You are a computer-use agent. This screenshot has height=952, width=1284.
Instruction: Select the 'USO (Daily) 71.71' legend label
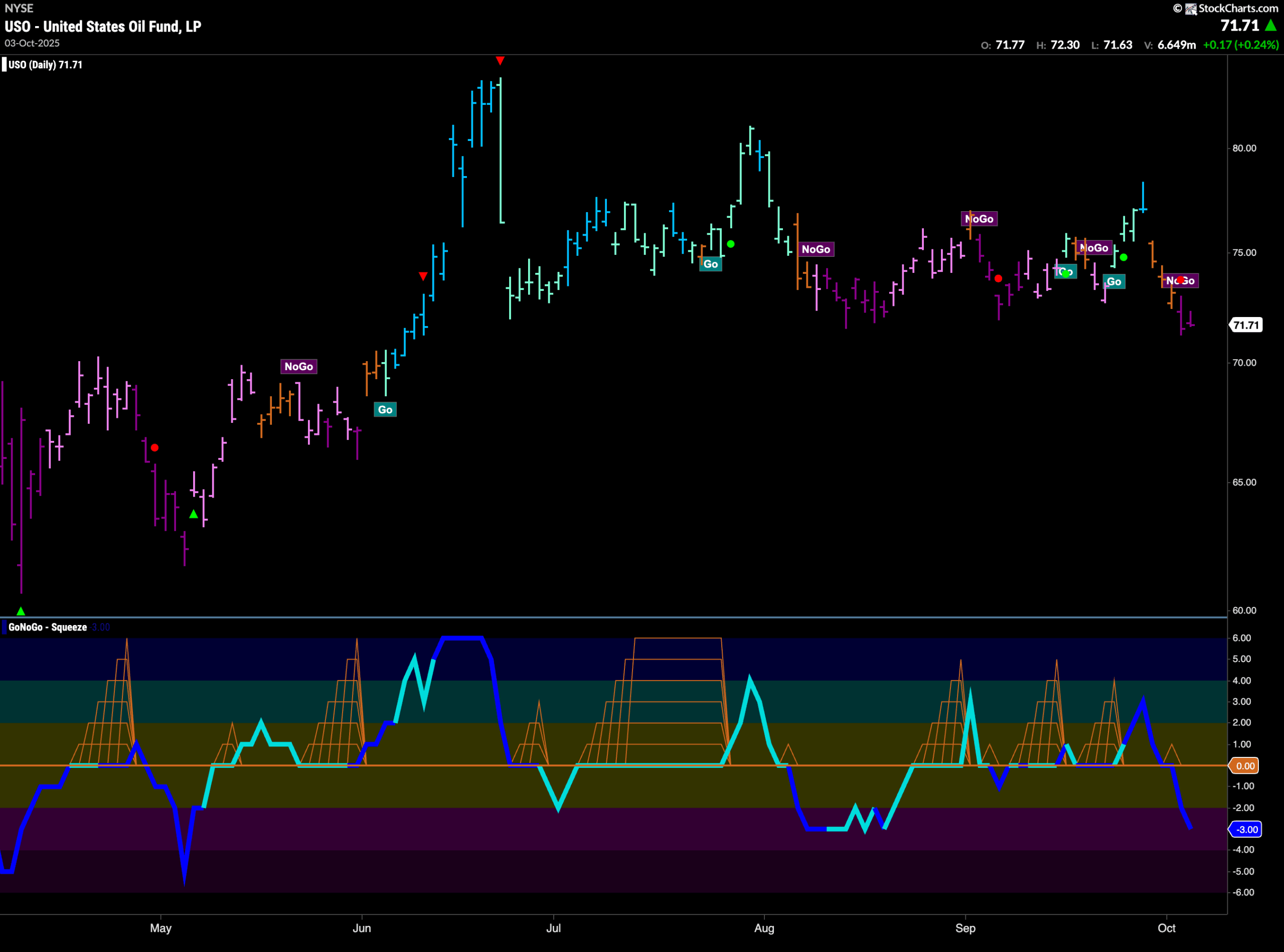pos(46,65)
